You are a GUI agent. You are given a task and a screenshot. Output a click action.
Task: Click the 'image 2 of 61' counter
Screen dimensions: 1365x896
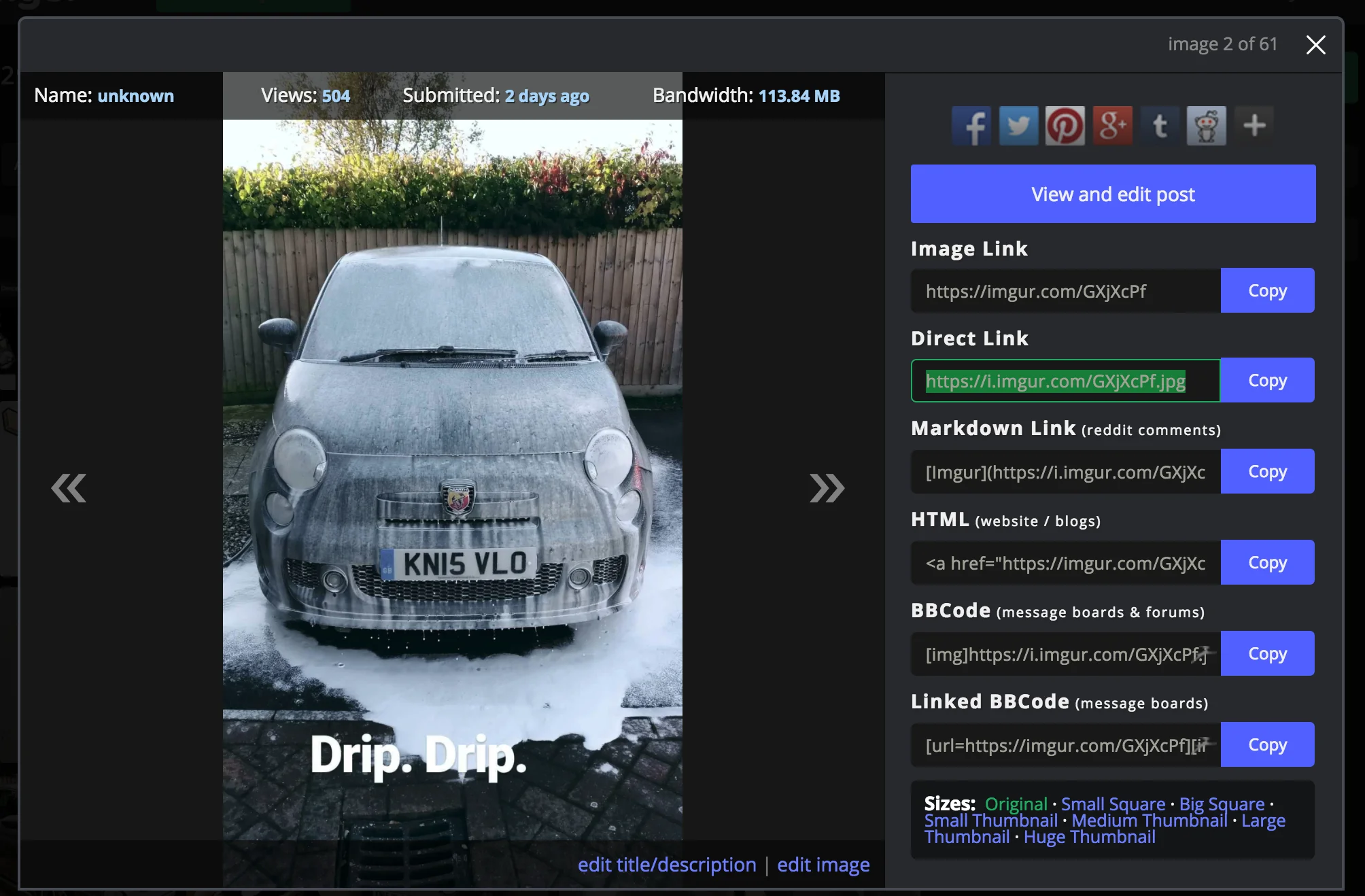1222,44
